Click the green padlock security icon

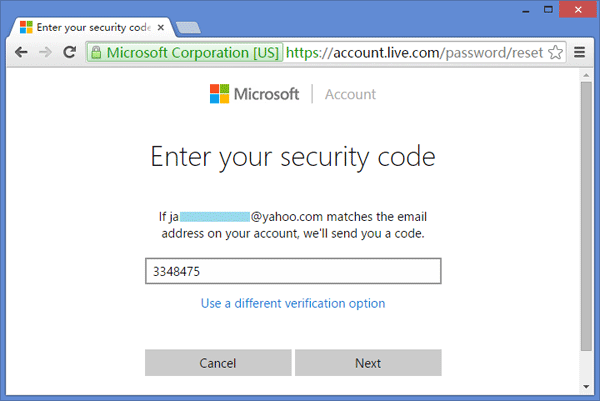coord(96,51)
